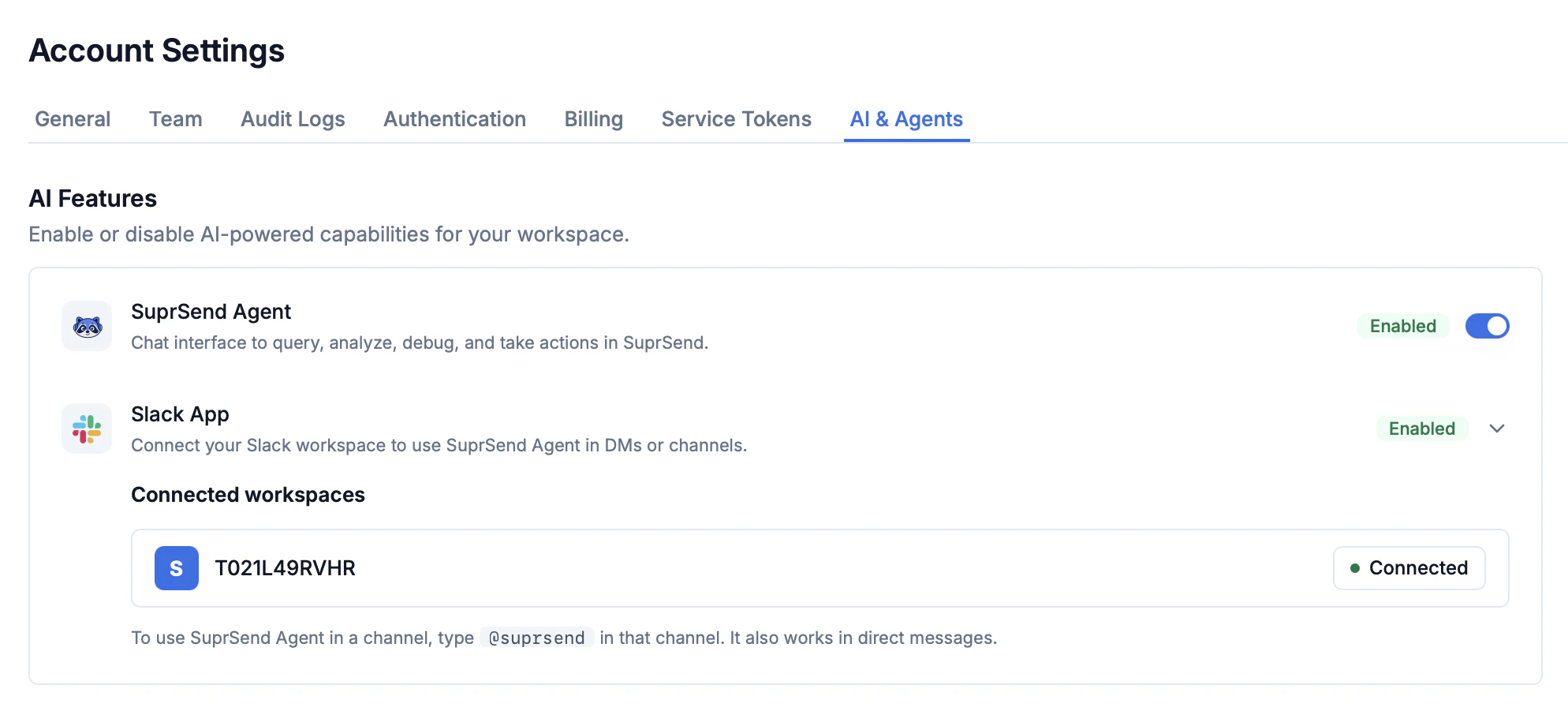1568x726 pixels.
Task: Click the Account Settings page title
Action: (x=157, y=51)
